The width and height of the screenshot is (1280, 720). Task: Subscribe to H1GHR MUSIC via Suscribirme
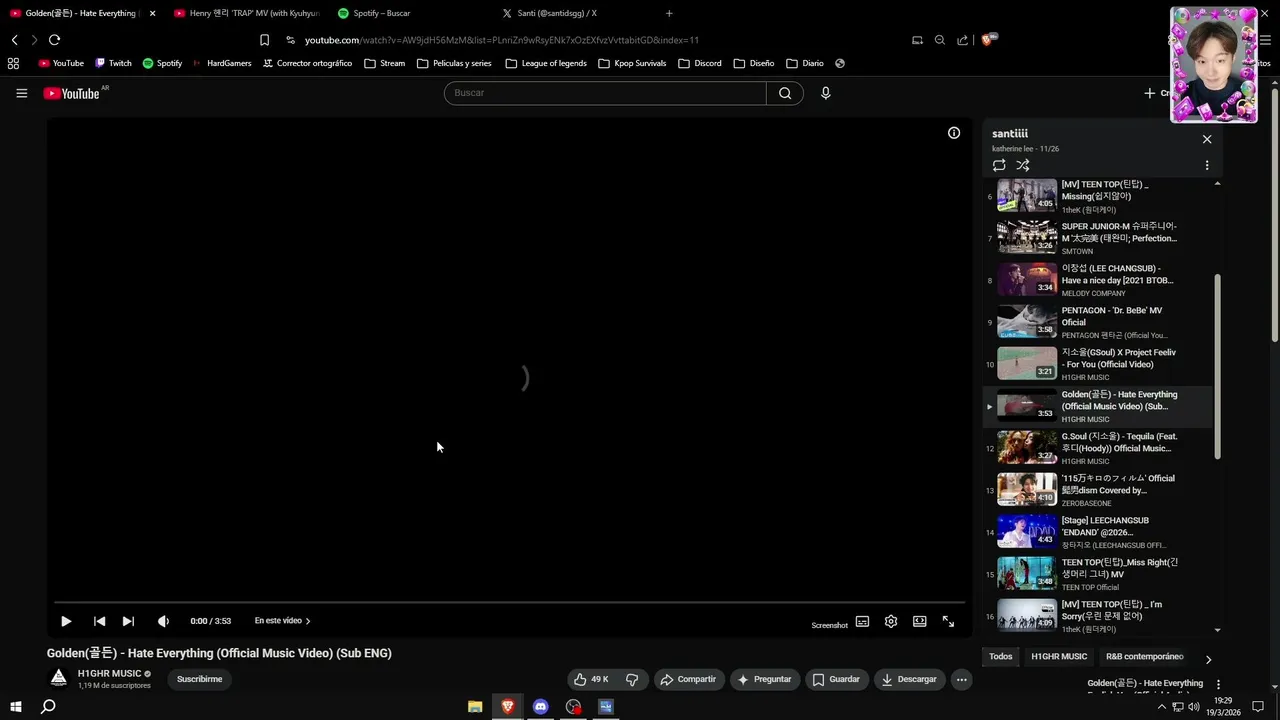(200, 679)
